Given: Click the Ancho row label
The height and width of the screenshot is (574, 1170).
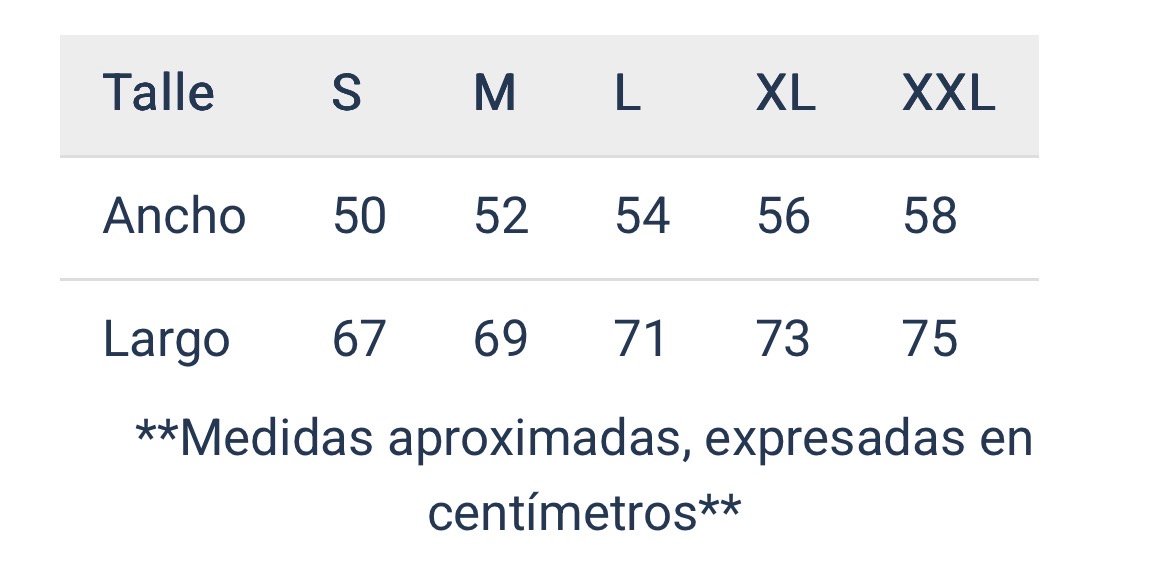Looking at the screenshot, I should coord(174,216).
